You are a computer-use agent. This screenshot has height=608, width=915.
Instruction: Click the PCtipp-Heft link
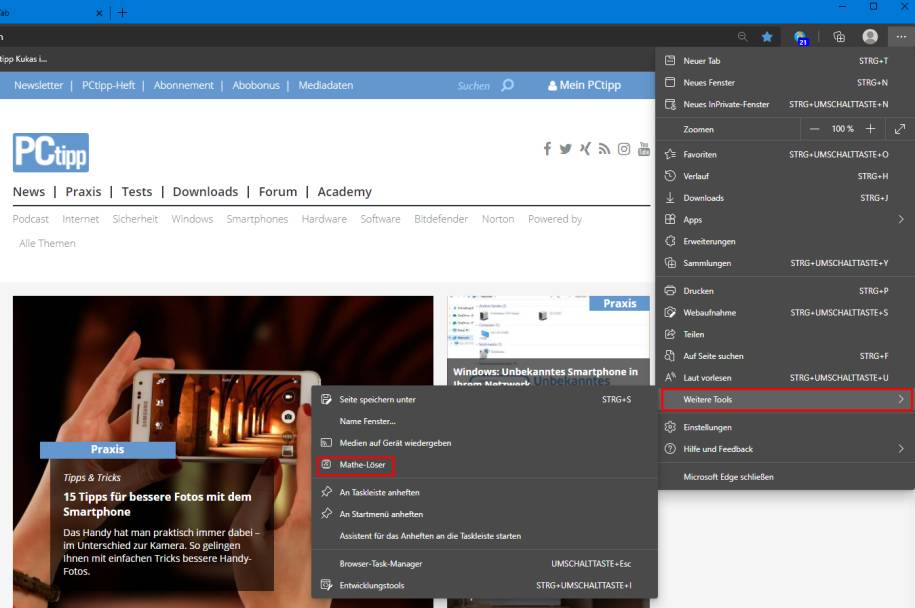tap(109, 85)
